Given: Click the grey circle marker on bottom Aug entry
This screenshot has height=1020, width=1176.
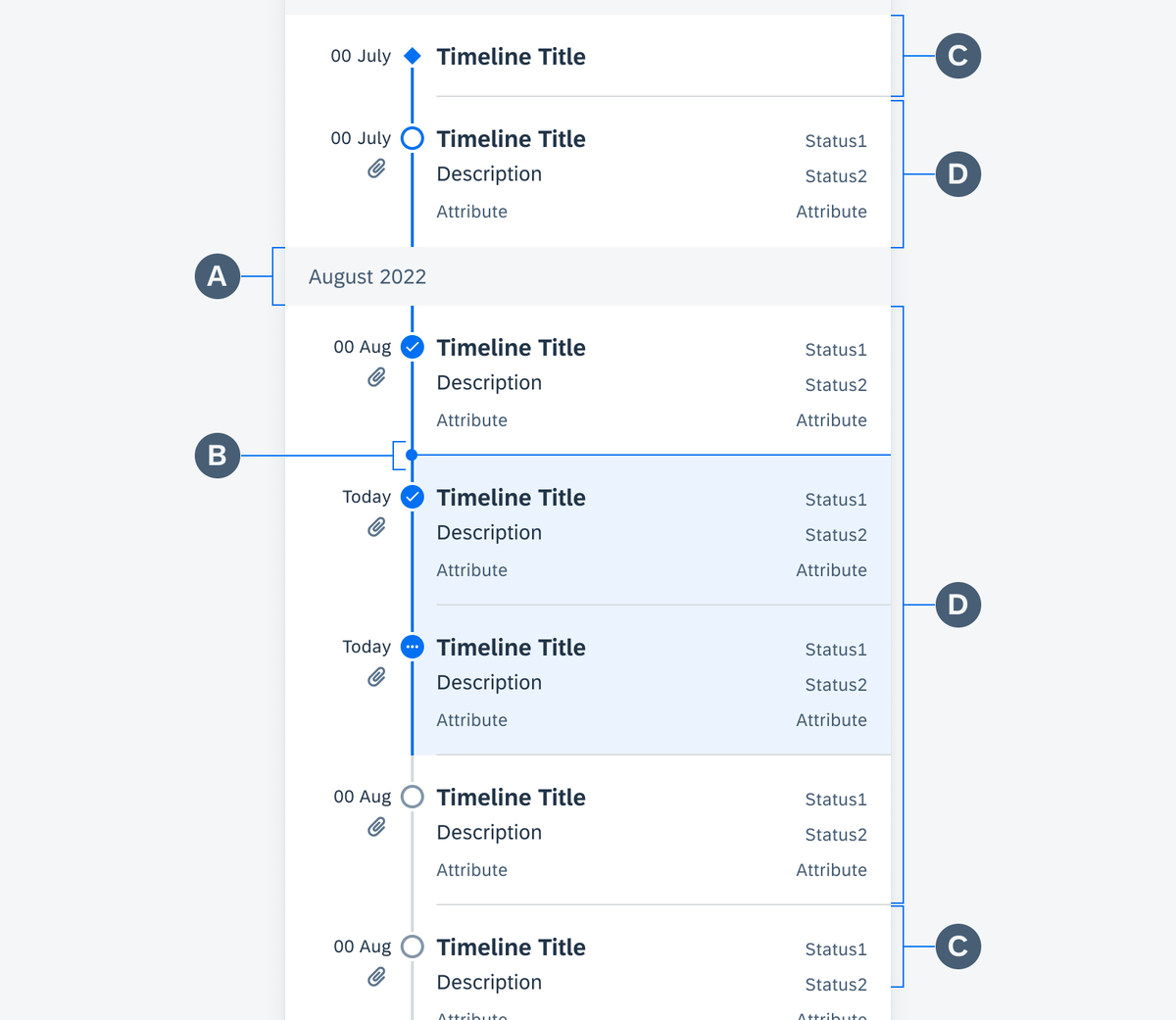Looking at the screenshot, I should tap(413, 947).
